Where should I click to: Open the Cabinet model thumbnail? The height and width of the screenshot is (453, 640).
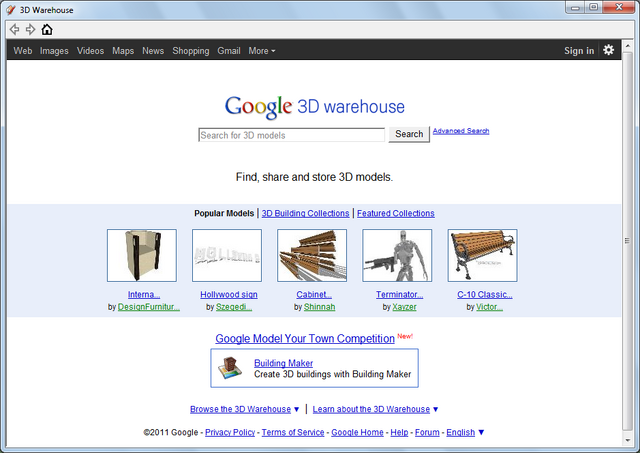312,255
